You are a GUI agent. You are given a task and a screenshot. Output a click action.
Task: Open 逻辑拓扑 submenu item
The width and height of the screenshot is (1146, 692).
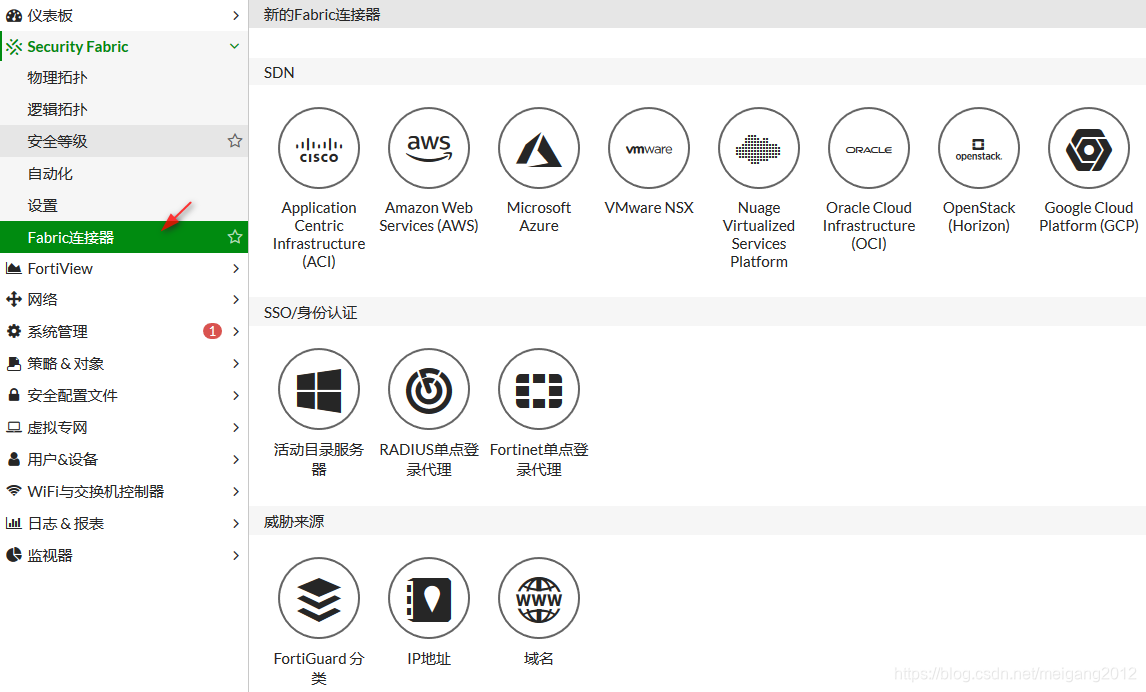124,110
